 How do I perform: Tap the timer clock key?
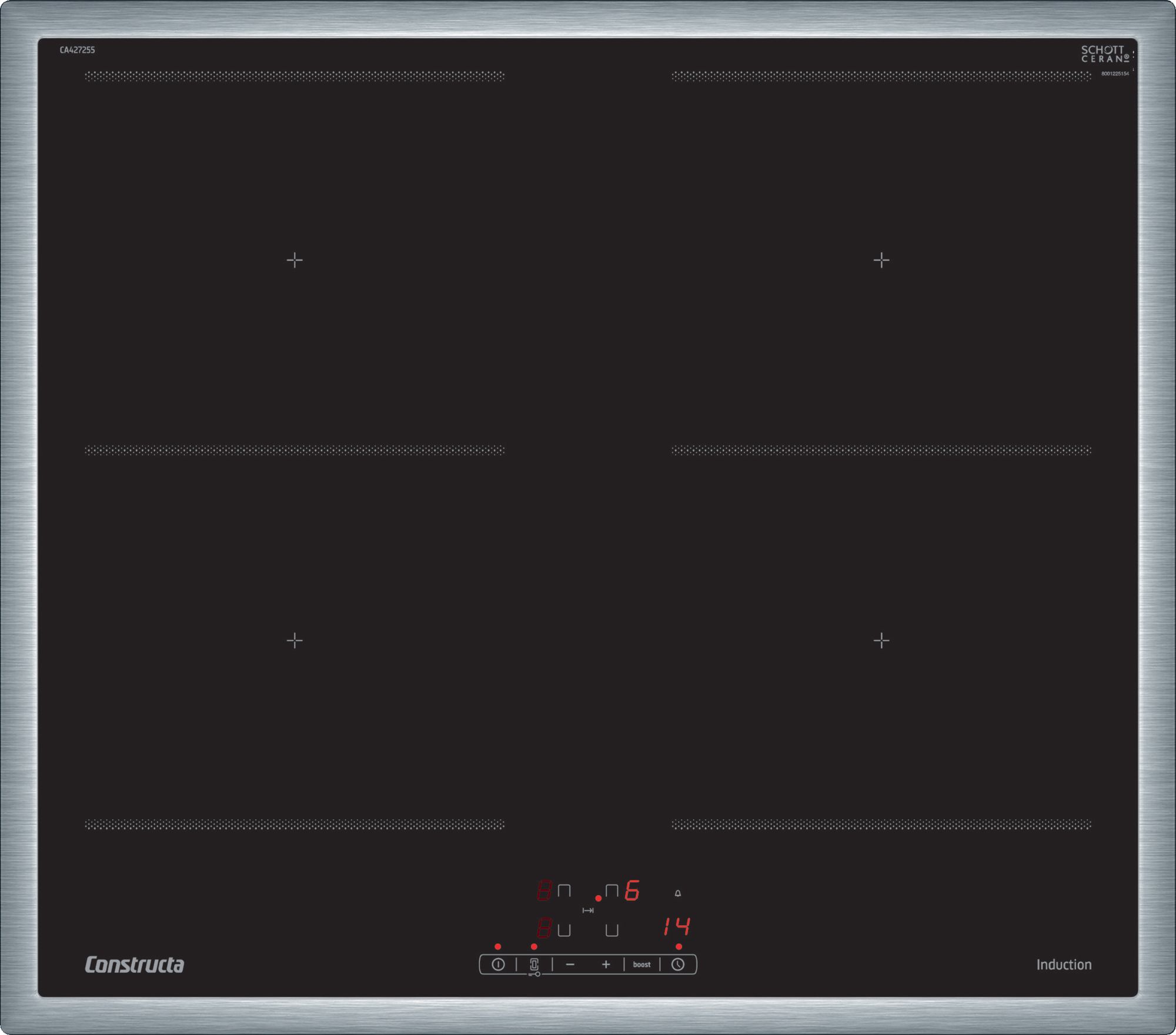678,964
